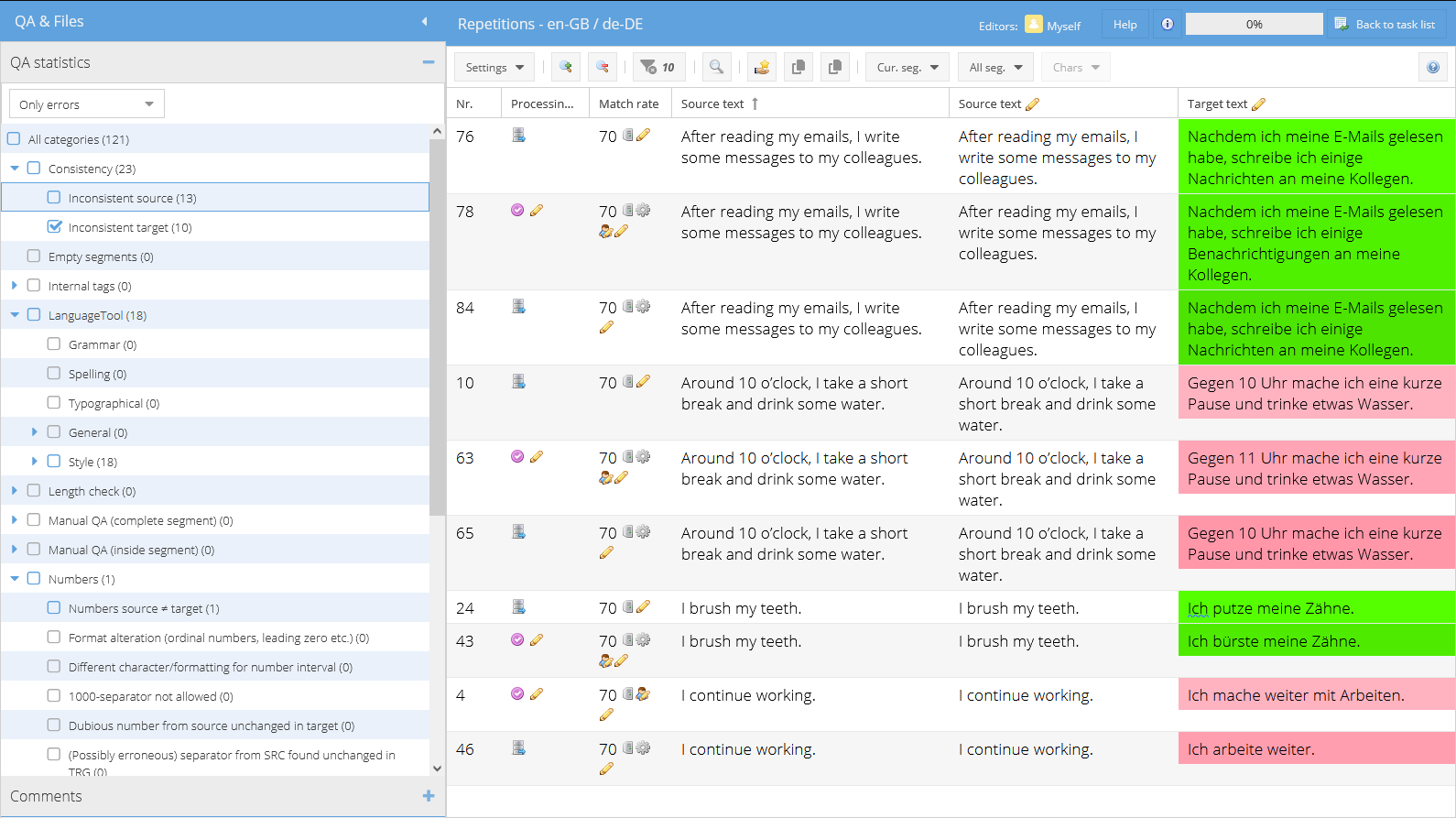Click the Help button
1456x818 pixels.
coord(1125,25)
